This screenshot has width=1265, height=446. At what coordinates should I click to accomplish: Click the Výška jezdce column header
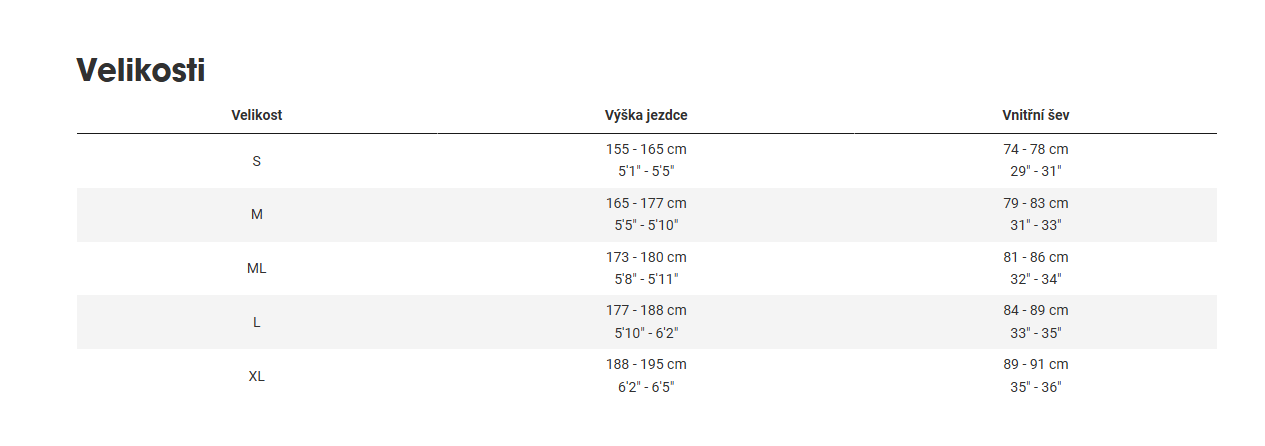pyautogui.click(x=646, y=115)
